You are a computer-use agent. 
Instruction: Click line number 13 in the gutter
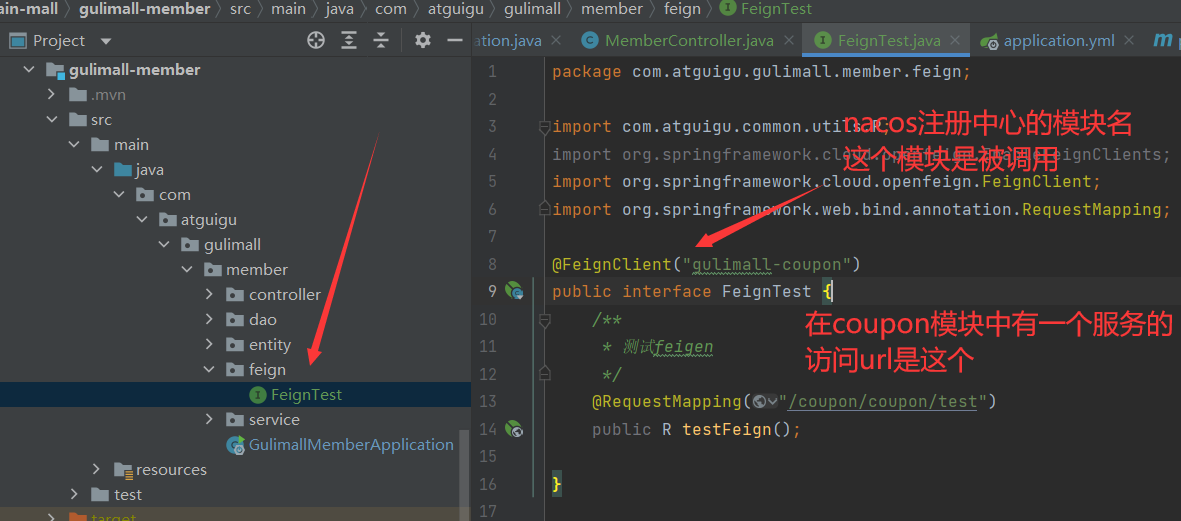click(x=488, y=401)
